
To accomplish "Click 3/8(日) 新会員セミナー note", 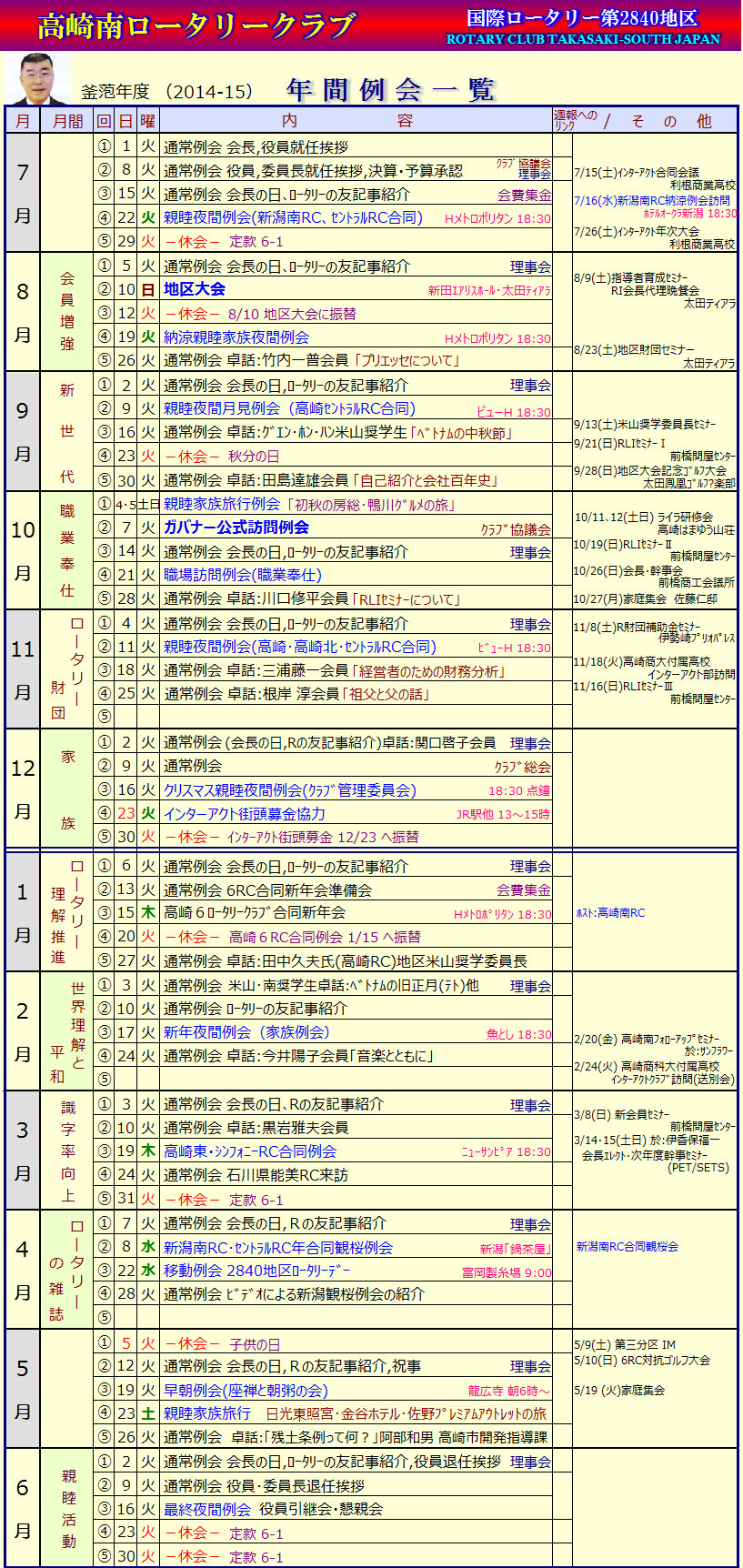I will [622, 1114].
